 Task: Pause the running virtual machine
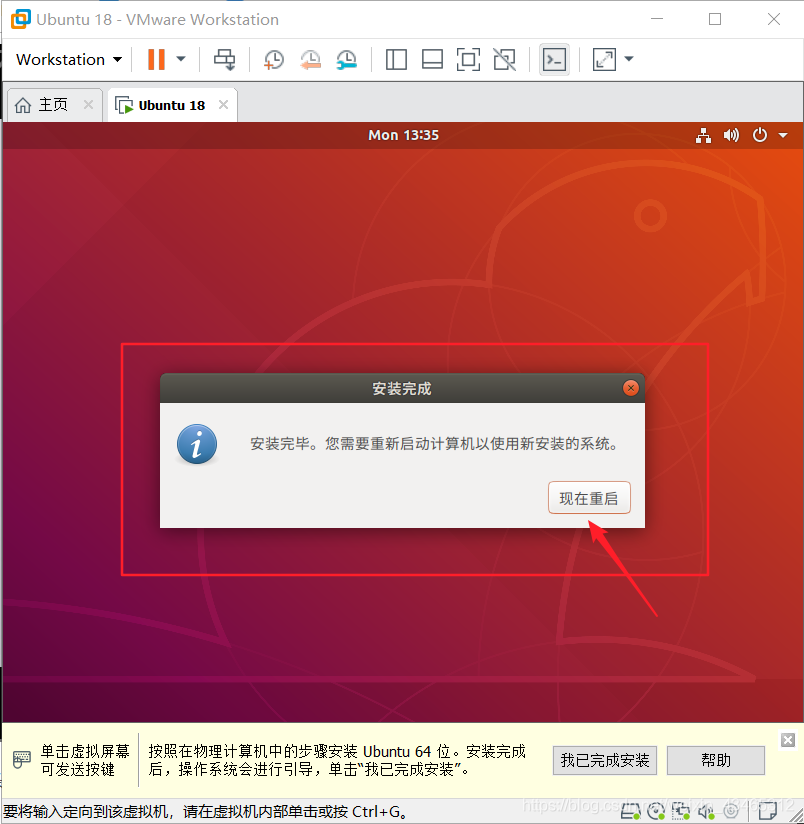[156, 59]
